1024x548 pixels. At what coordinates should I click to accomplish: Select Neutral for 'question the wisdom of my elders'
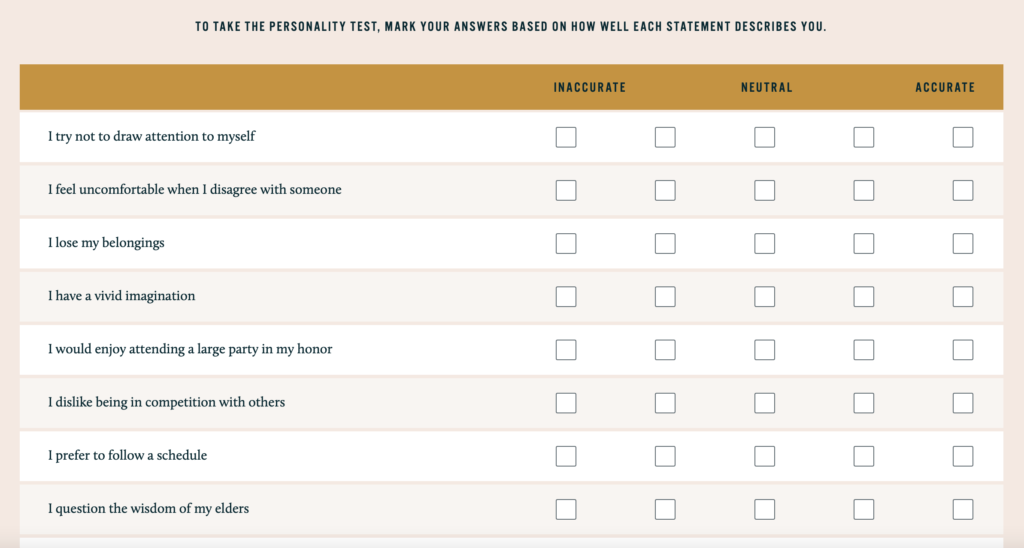765,509
